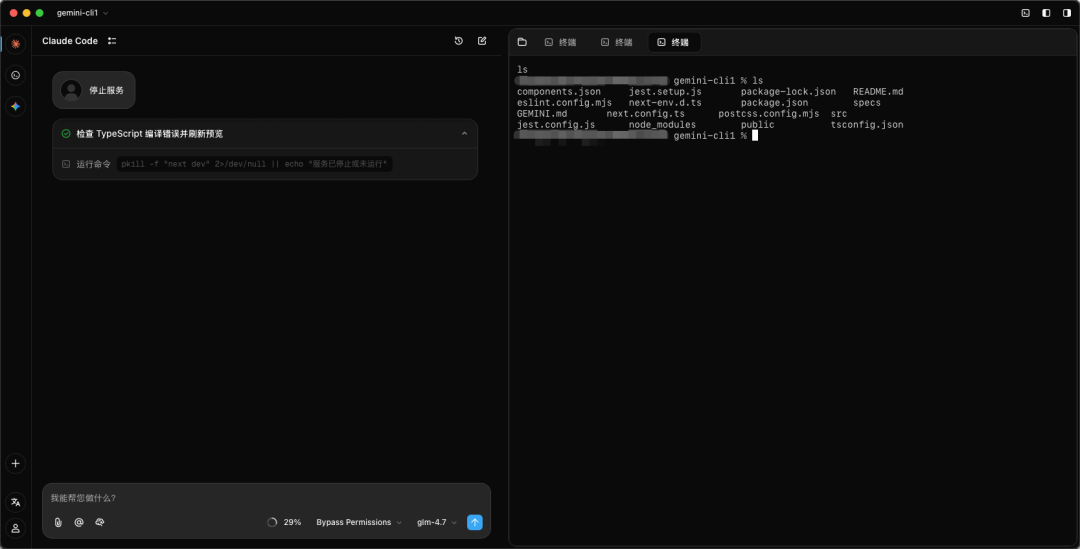
Task: Open the Gemini agent in sidebar
Action: tap(15, 106)
